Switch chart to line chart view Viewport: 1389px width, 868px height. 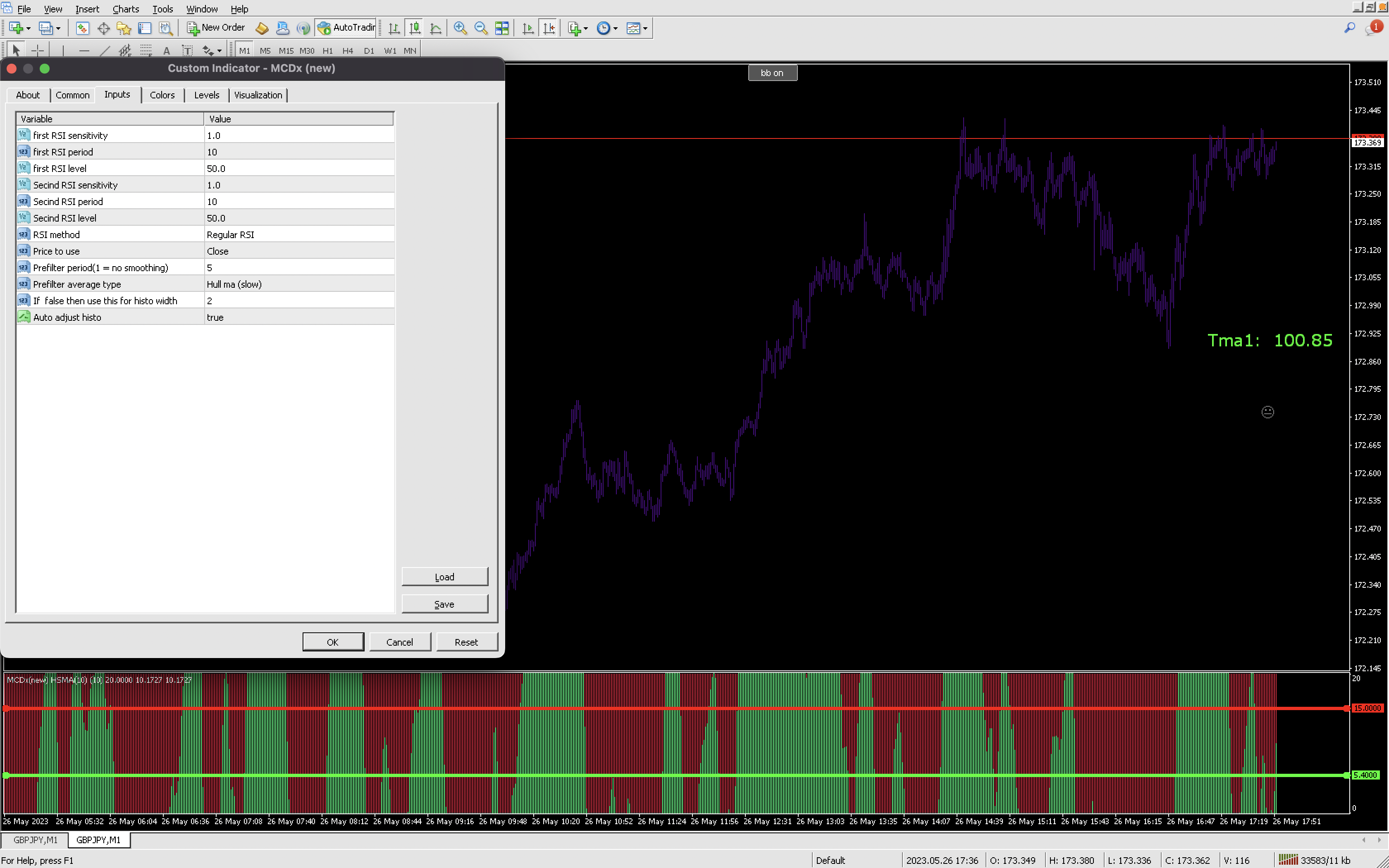pyautogui.click(x=436, y=28)
